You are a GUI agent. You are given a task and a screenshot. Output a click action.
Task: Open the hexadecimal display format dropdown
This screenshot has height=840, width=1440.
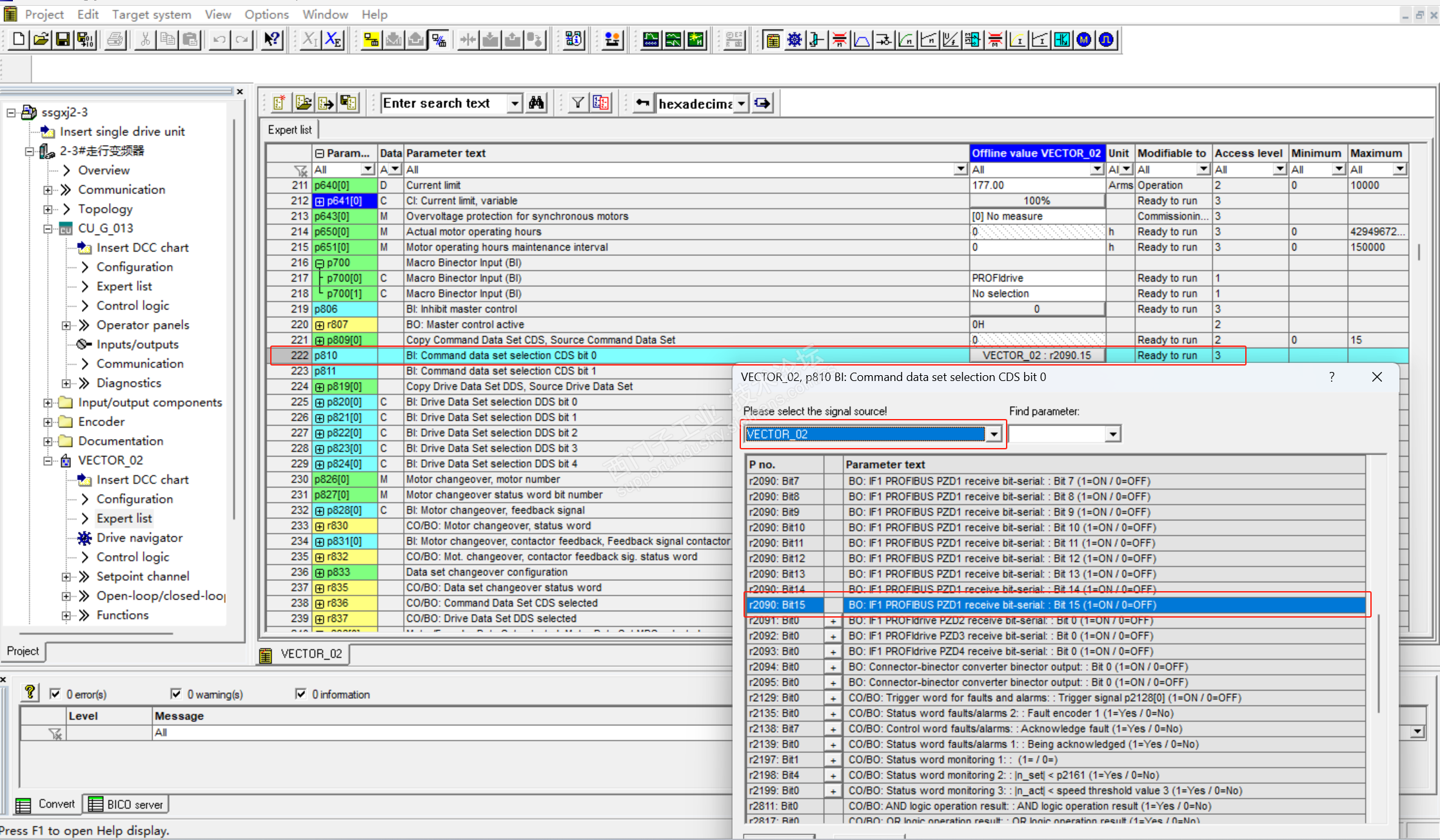click(742, 104)
